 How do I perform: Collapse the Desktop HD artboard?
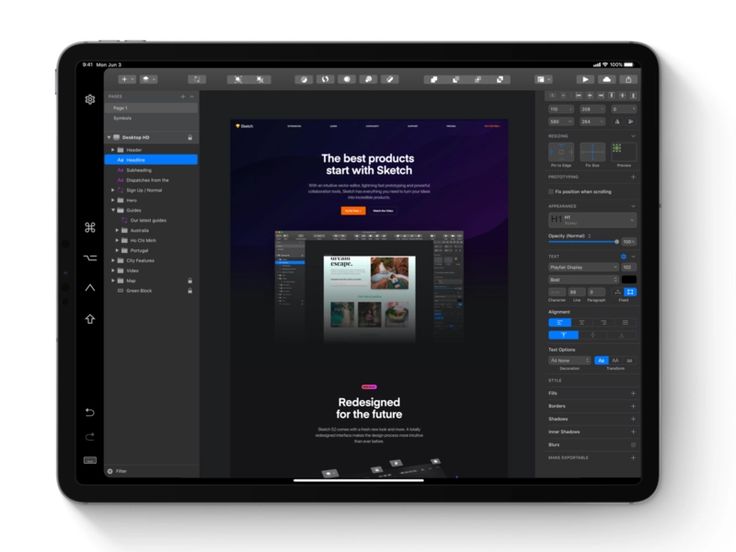109,138
